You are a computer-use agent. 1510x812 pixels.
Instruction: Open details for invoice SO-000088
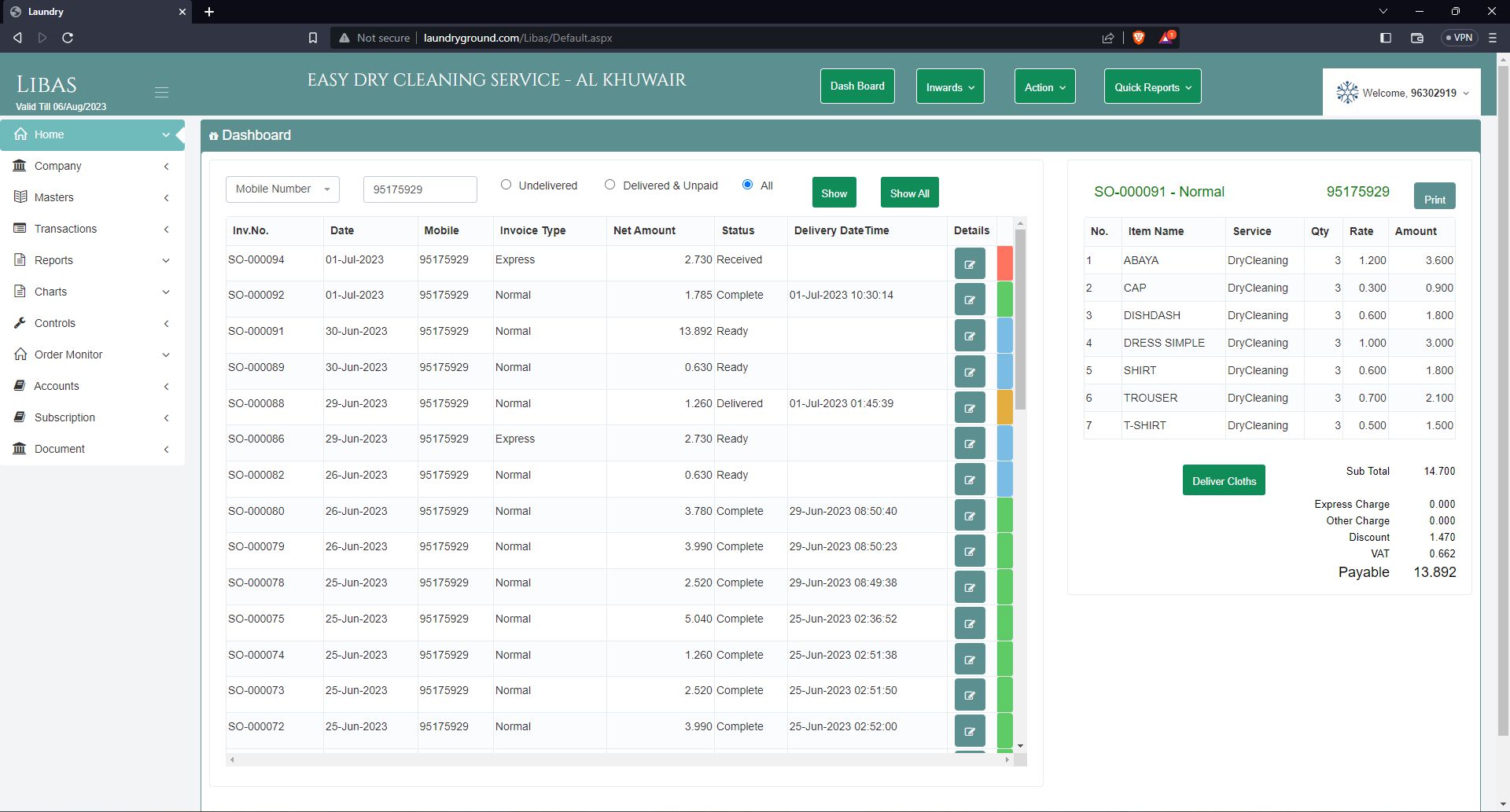[x=970, y=408]
